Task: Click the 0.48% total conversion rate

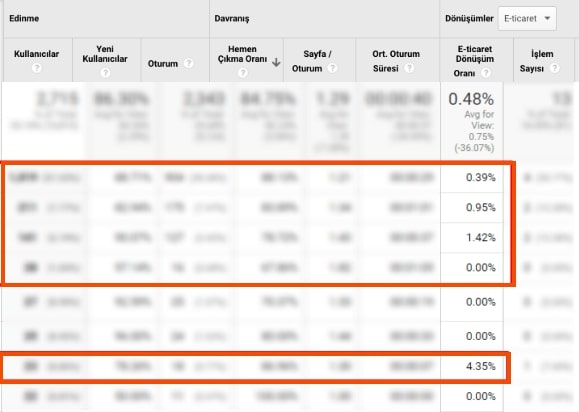Action: [x=471, y=99]
